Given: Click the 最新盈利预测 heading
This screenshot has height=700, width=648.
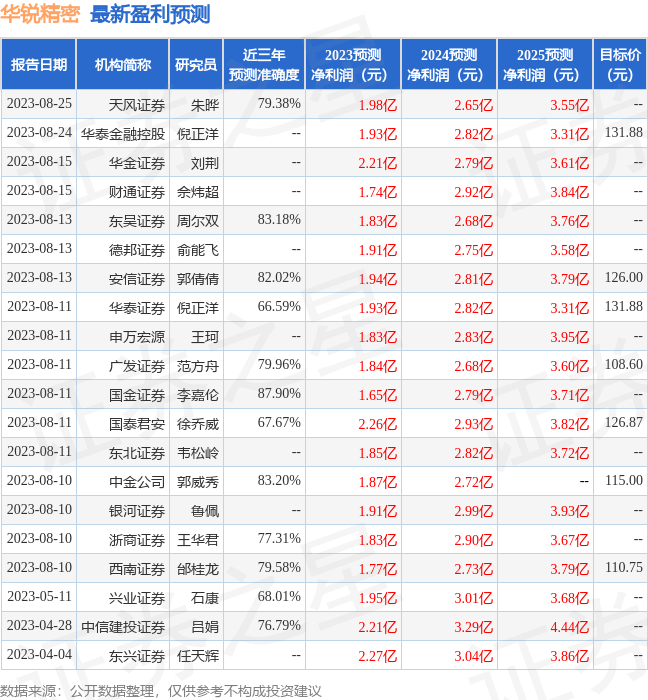Looking at the screenshot, I should 150,14.
